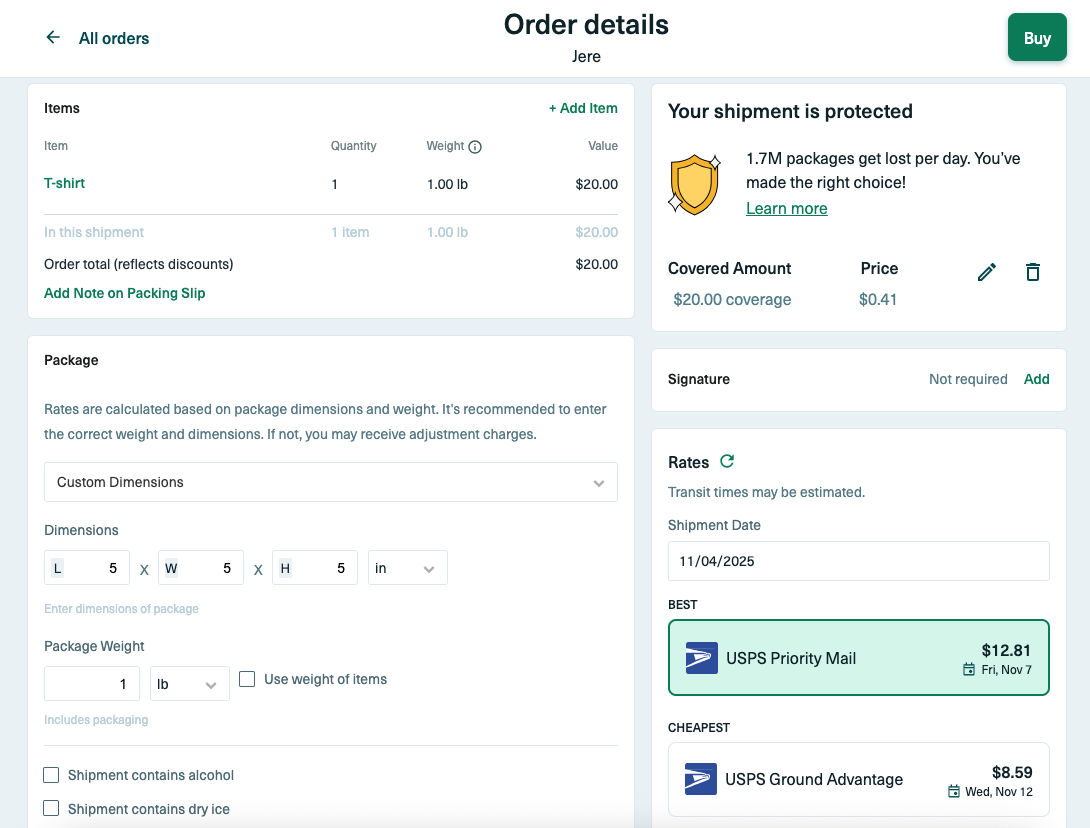
Task: Click Add next to Signature
Action: [x=1036, y=379]
